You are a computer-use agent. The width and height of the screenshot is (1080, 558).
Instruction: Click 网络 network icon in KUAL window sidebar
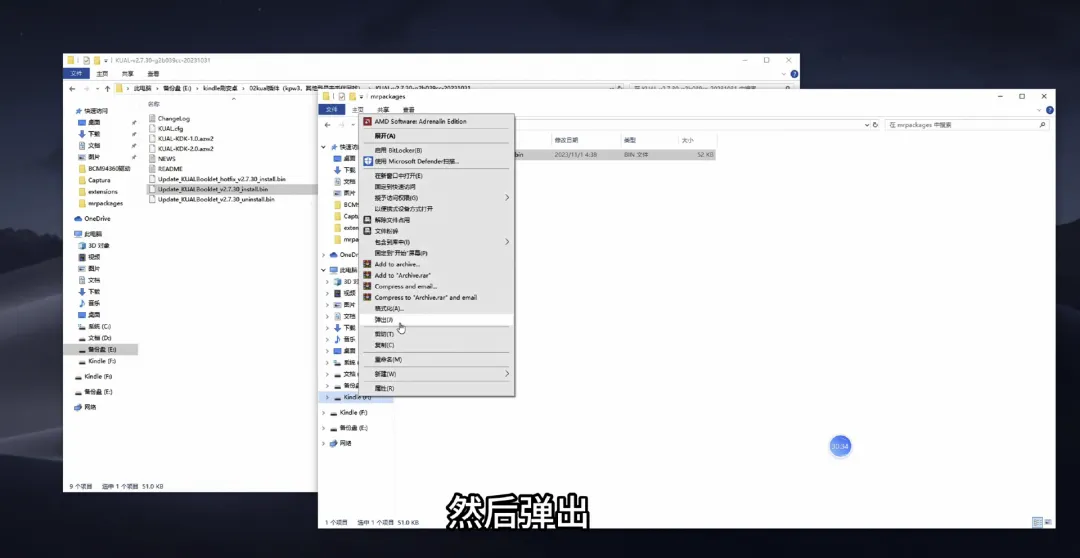click(x=78, y=407)
